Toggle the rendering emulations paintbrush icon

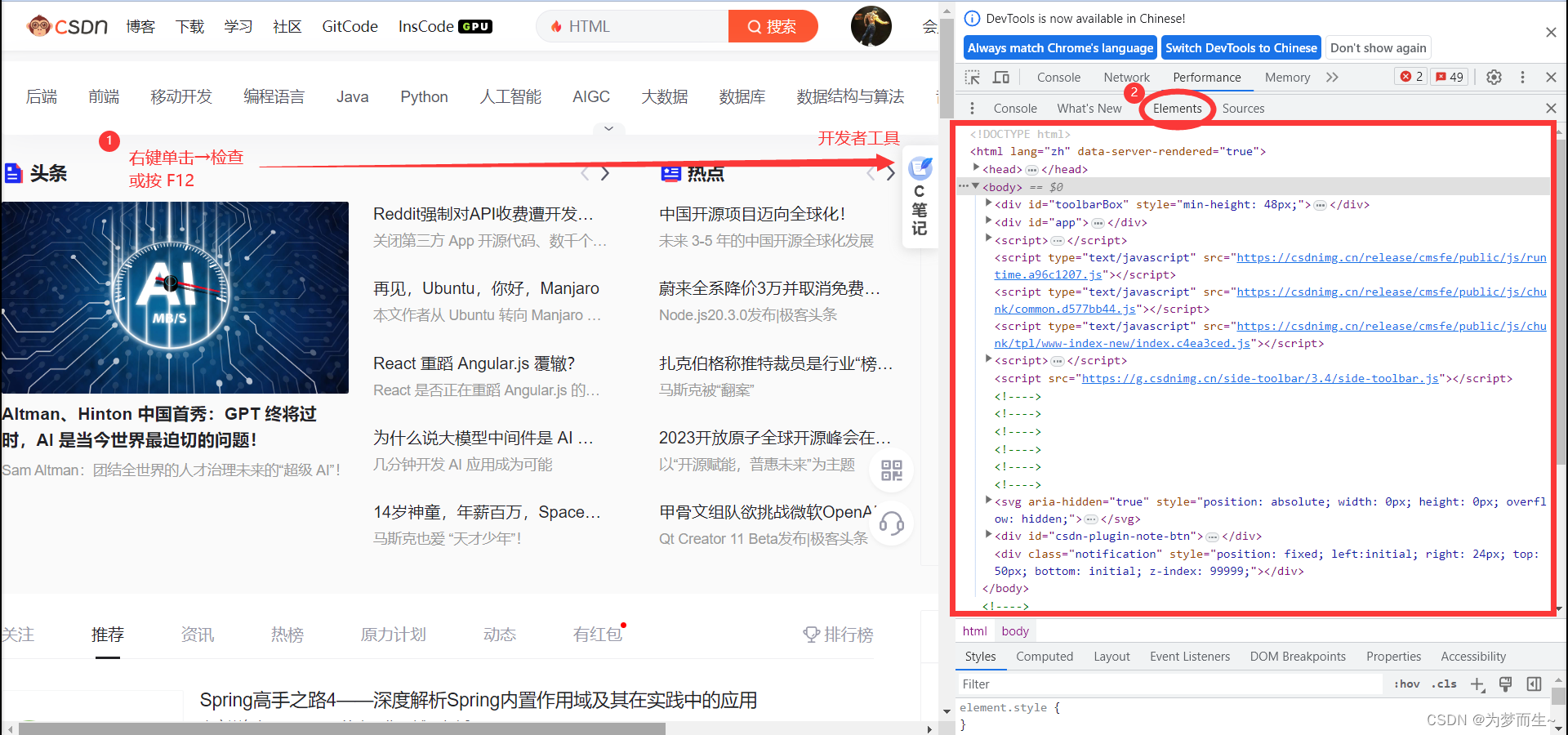(1505, 684)
